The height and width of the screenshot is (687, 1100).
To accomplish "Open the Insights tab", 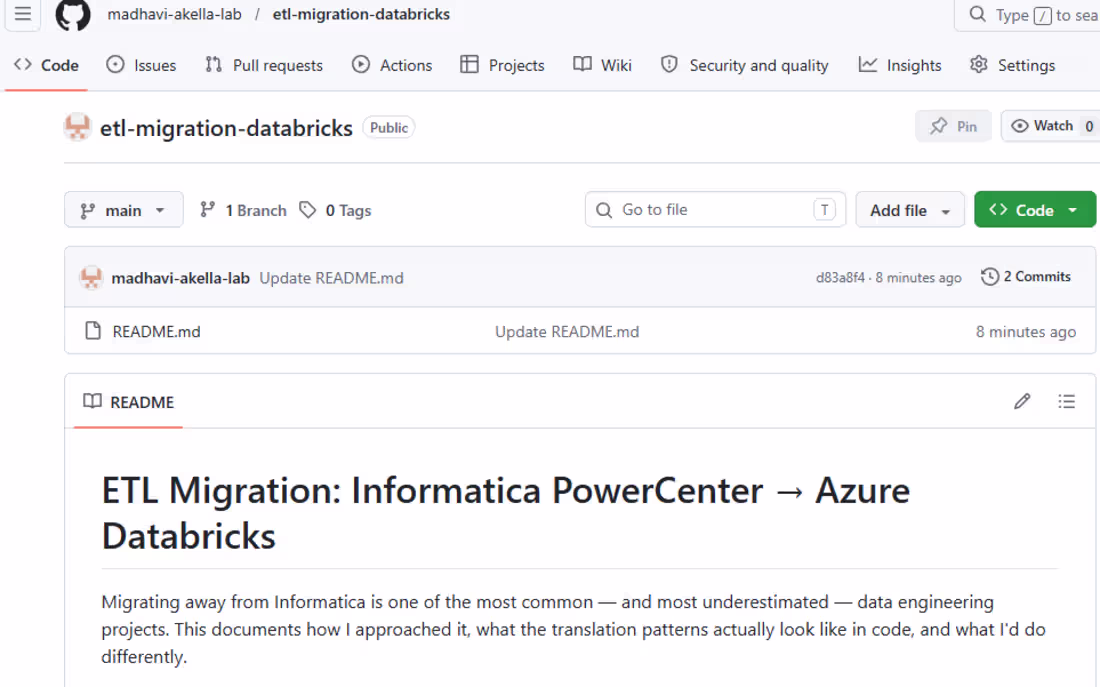I will (900, 65).
